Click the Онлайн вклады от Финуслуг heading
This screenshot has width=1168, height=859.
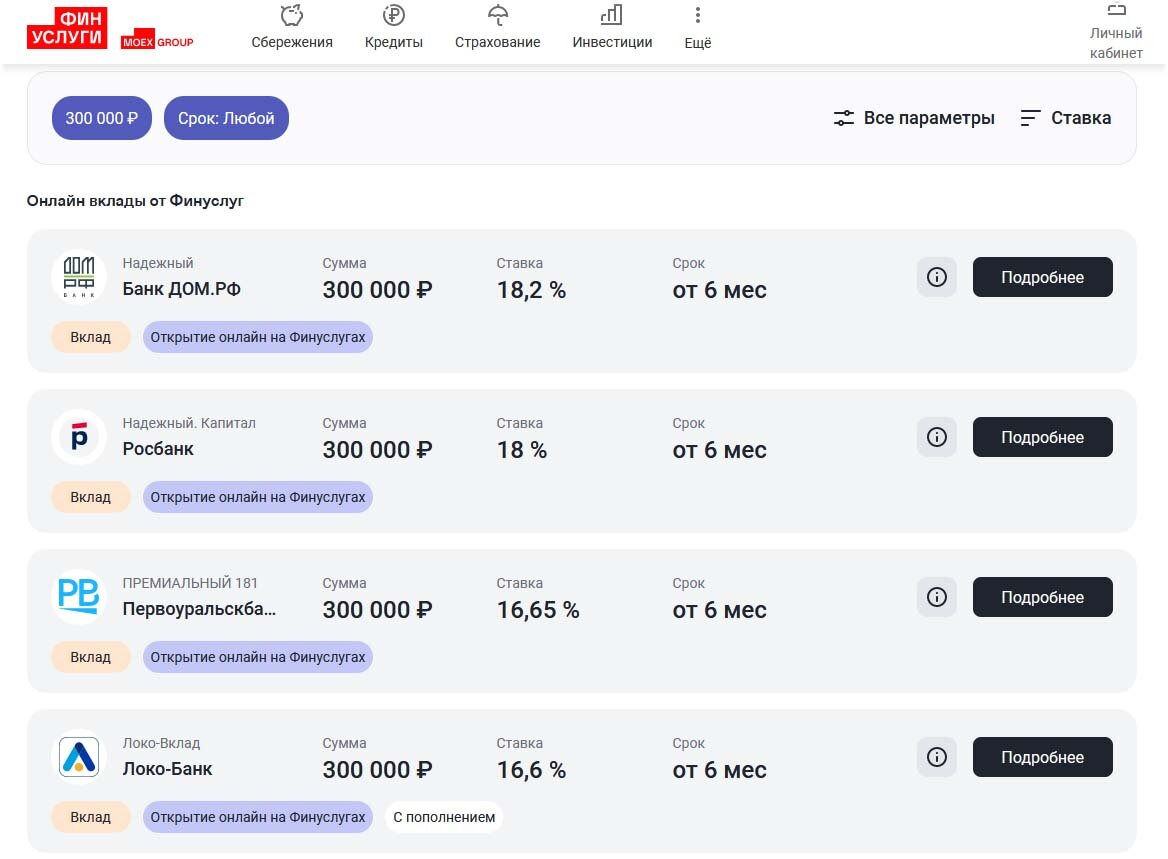136,200
